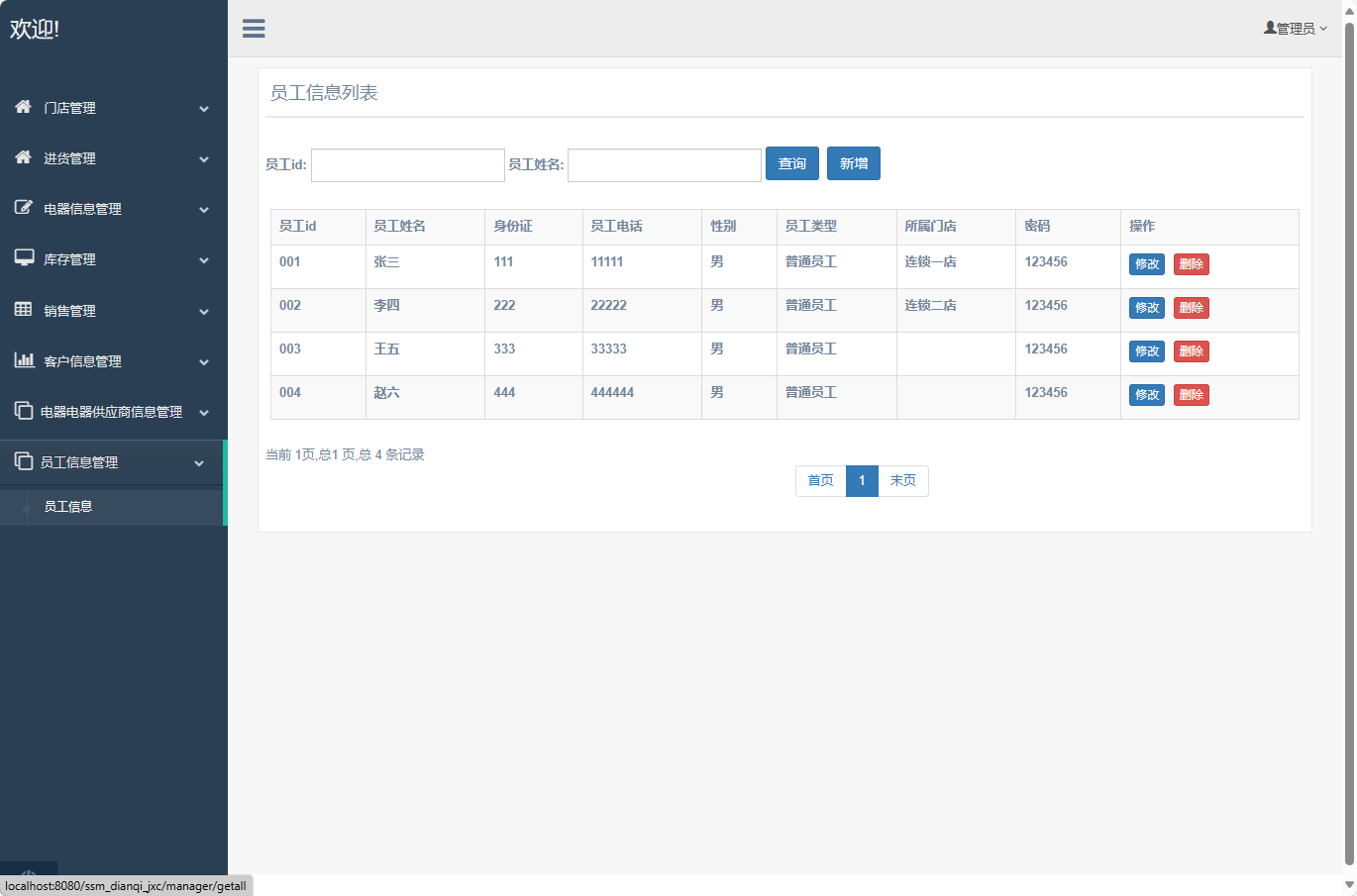The image size is (1357, 896).
Task: Collapse the 员工信息管理 menu chevron
Action: pos(199,463)
